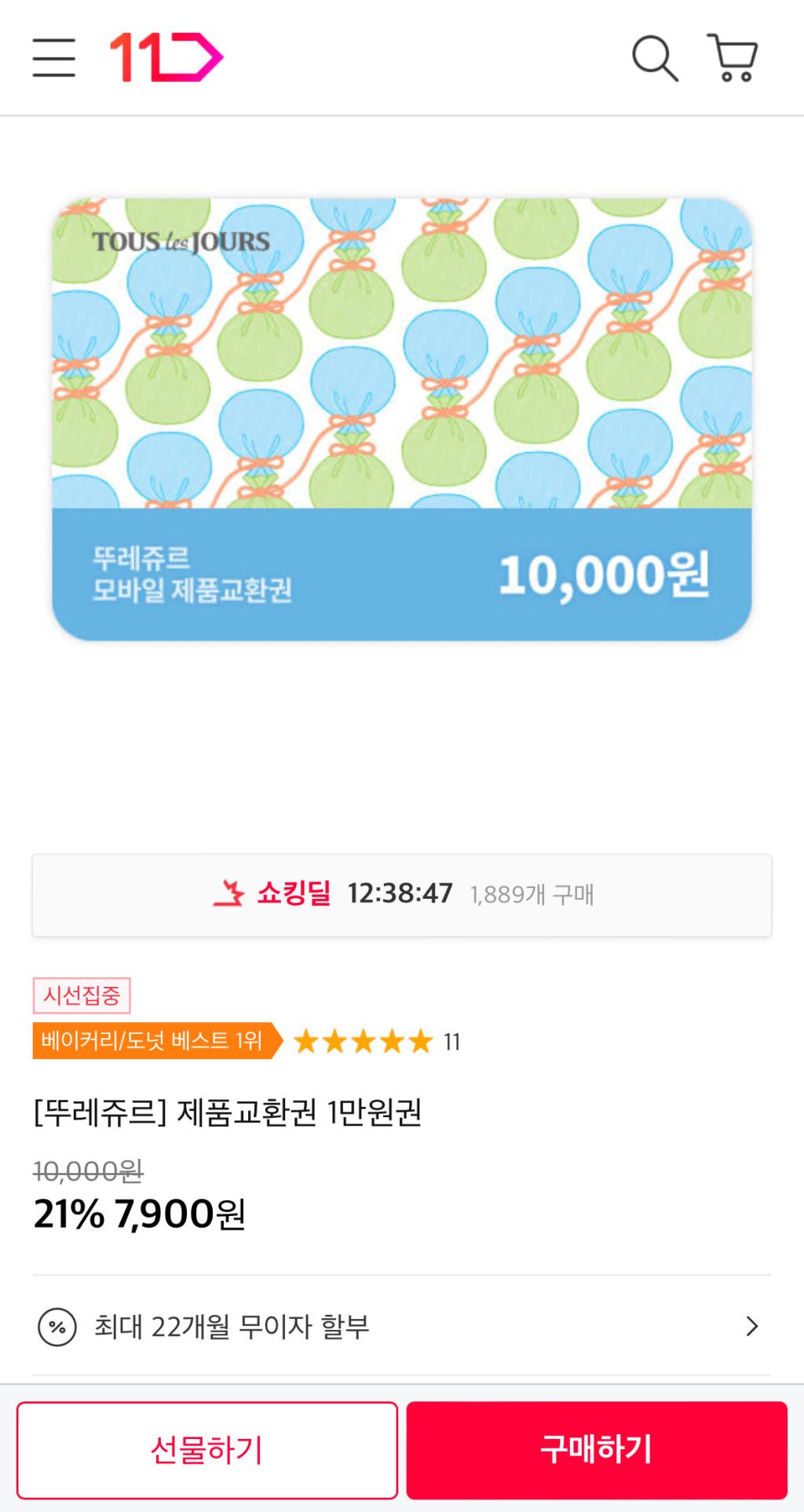Tap the 베이커리/도넛 베스트 1위 badge

(153, 1041)
